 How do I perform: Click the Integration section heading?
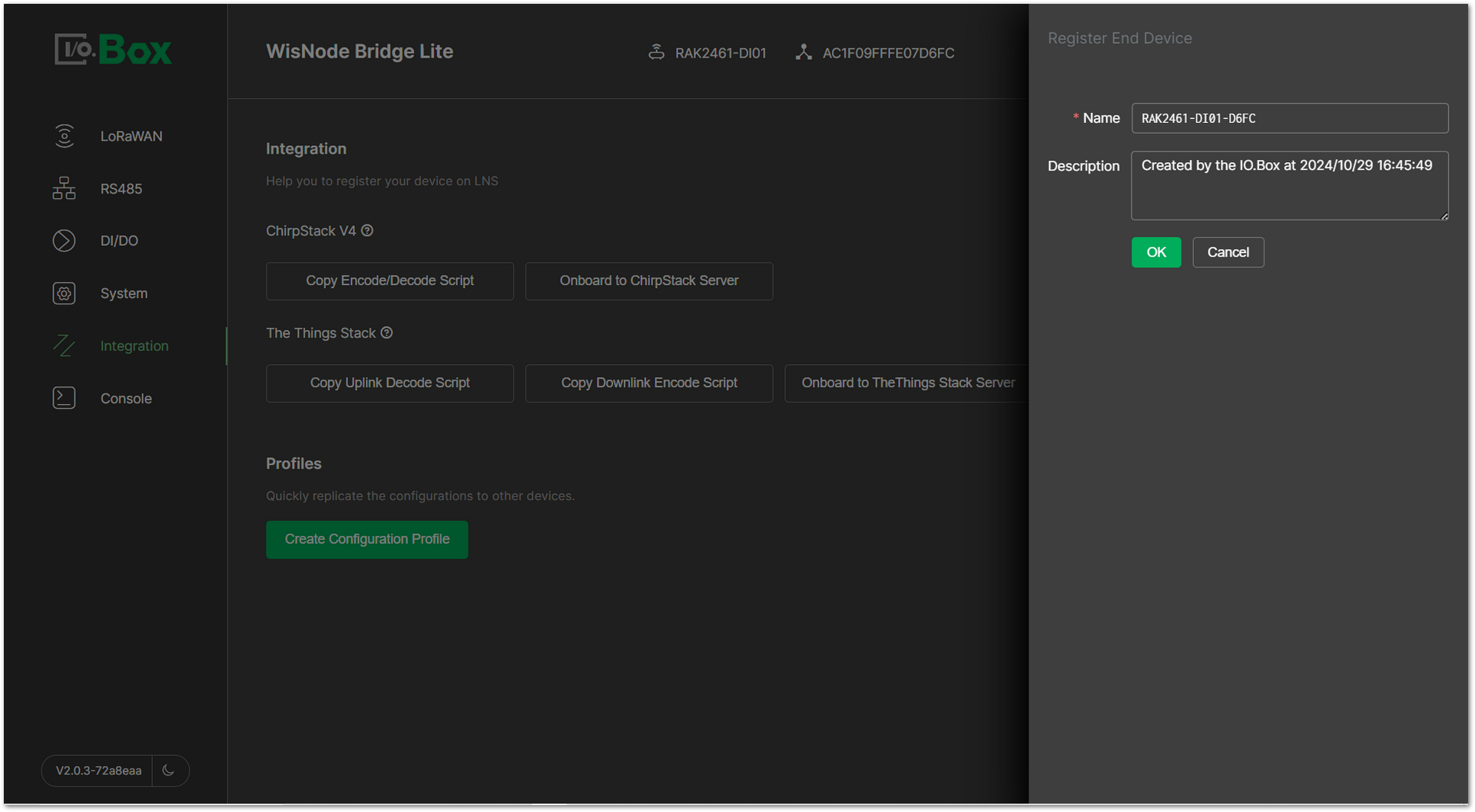pos(306,149)
